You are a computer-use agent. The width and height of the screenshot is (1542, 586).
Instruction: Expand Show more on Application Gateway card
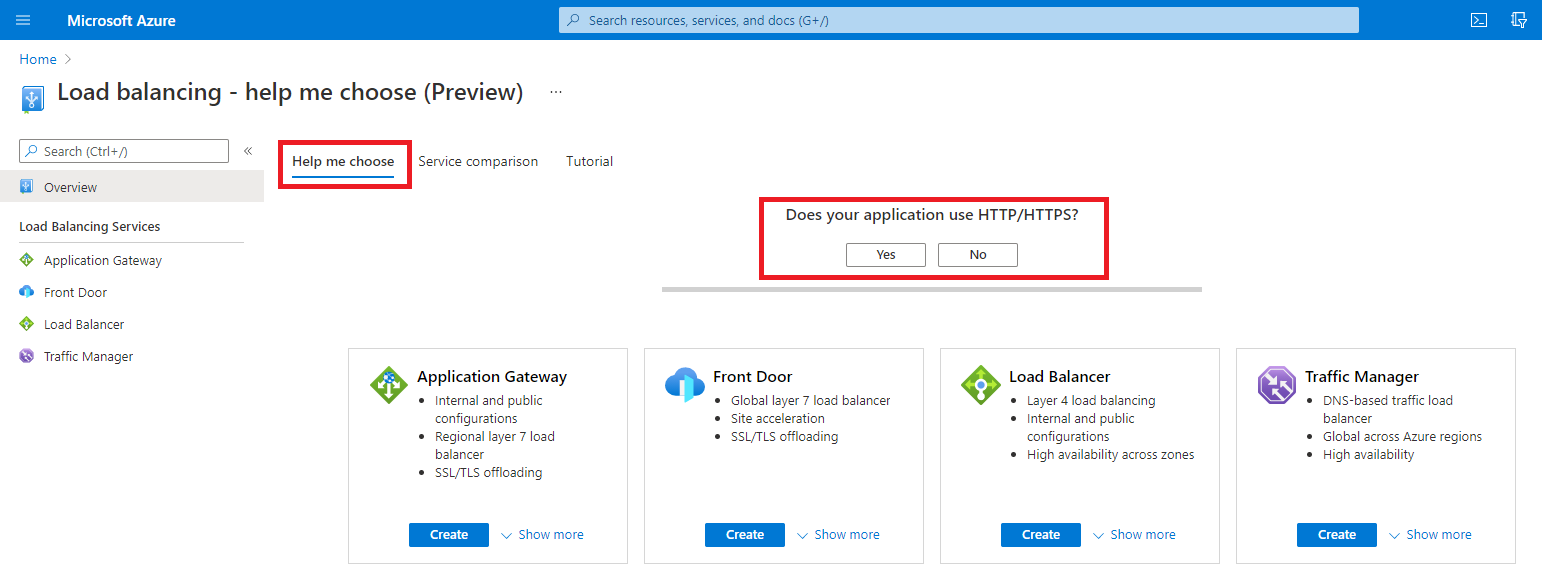541,535
